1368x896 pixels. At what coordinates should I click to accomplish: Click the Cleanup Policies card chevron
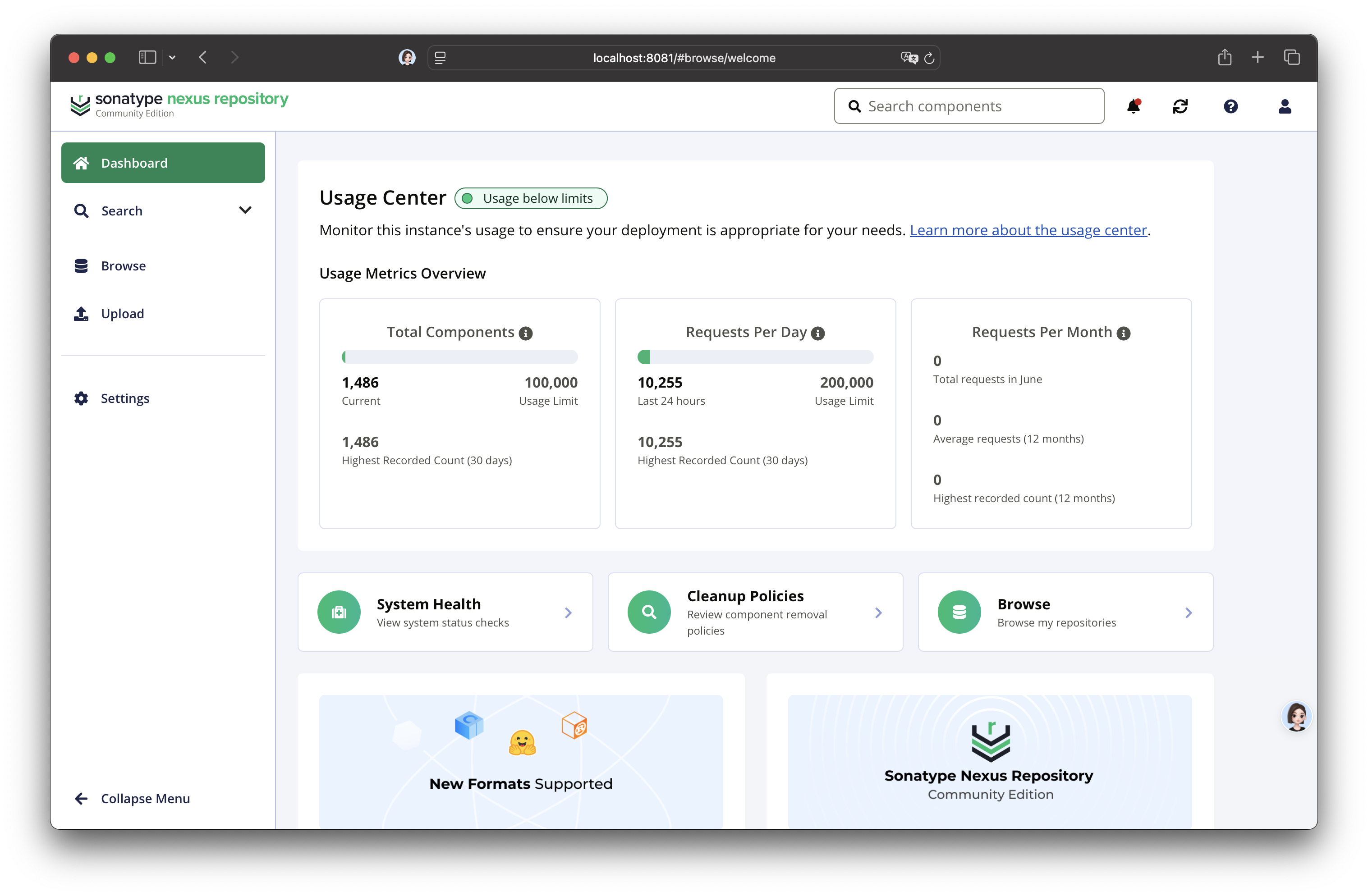coord(878,613)
